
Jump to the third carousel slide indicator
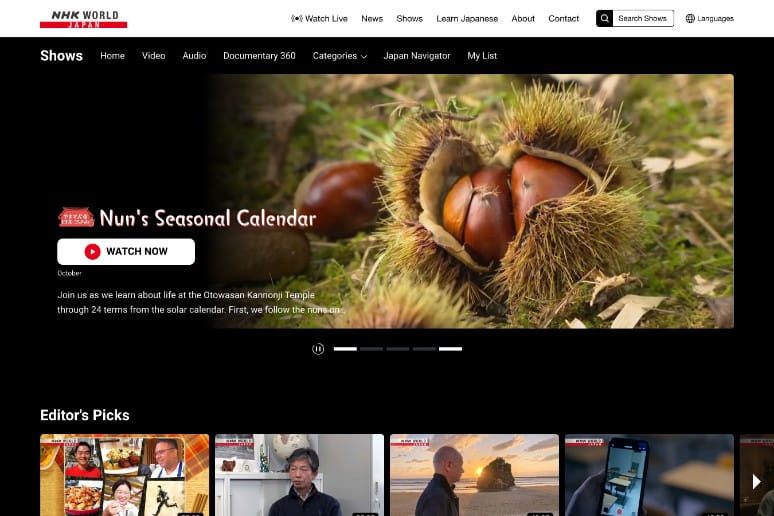point(398,349)
